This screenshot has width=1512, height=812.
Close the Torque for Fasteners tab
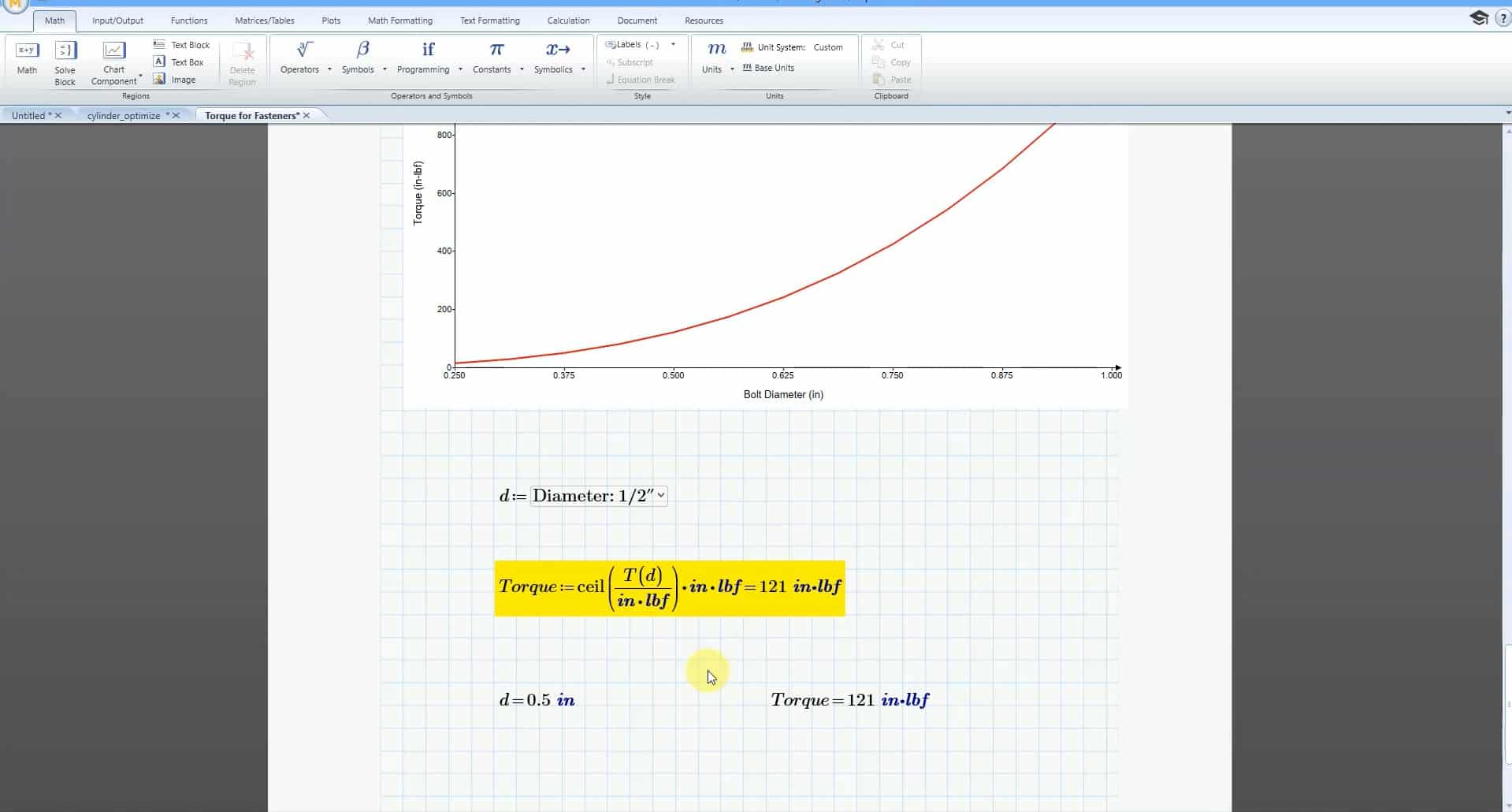click(x=306, y=116)
